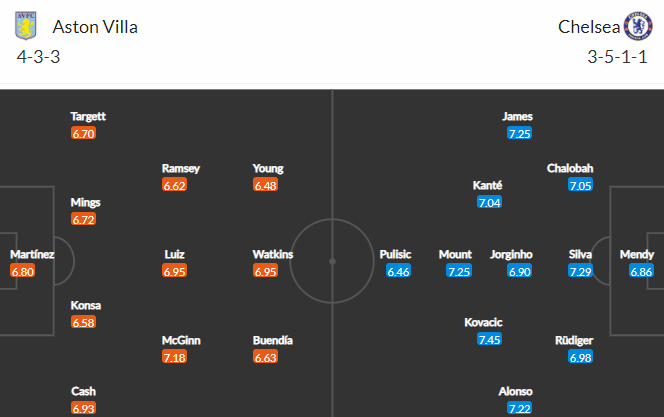The image size is (664, 417).
Task: Click McGinn's 7.18 rating badge
Action: pos(174,357)
